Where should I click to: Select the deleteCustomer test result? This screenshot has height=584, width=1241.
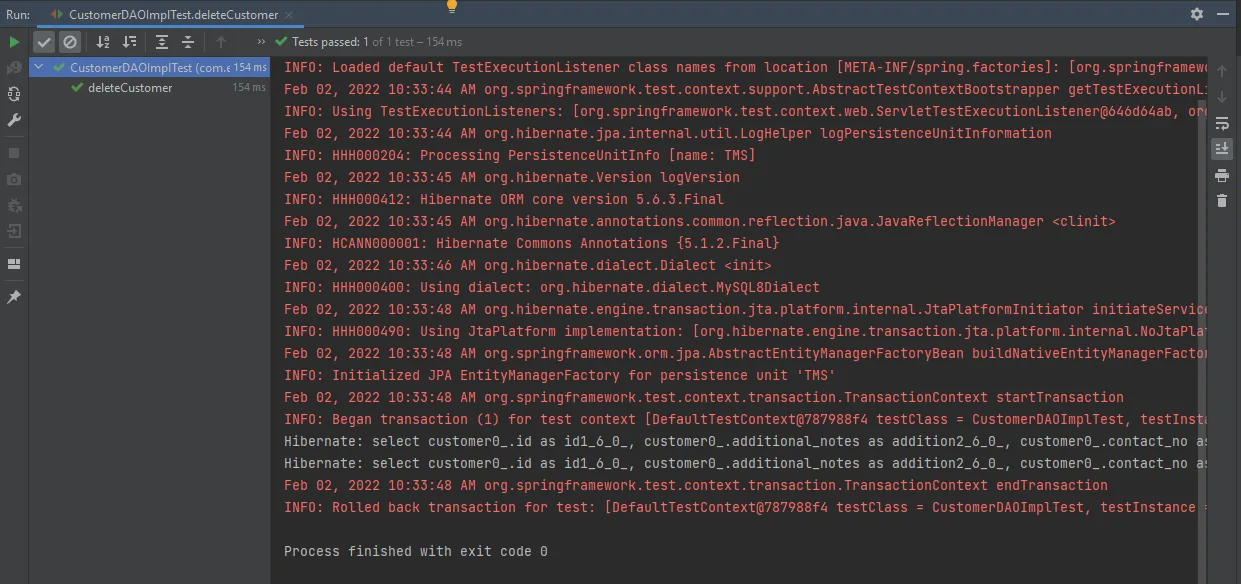130,88
